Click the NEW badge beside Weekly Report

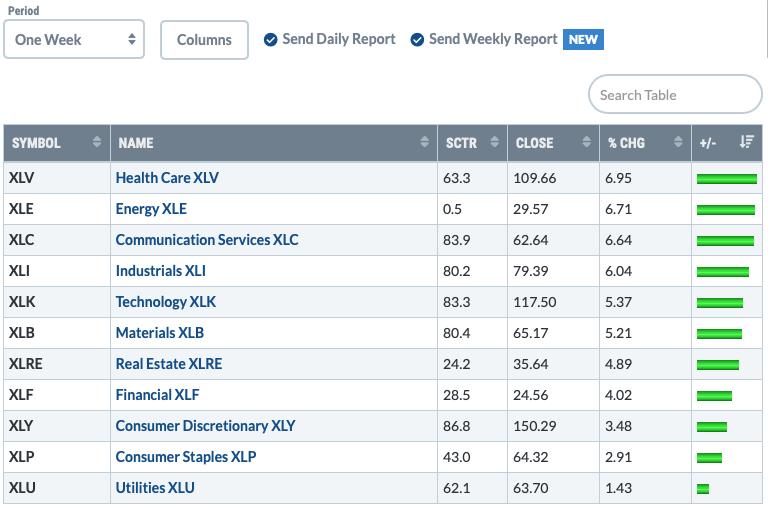pos(583,40)
